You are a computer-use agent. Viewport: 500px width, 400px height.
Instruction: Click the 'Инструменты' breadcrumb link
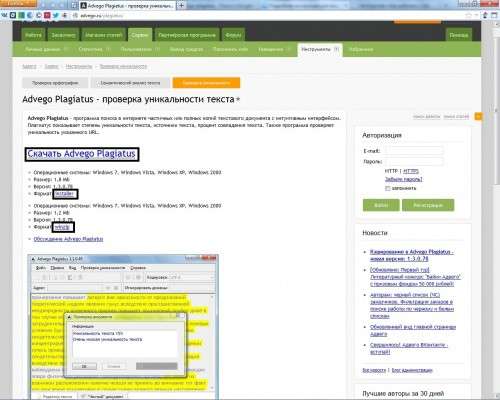[x=79, y=66]
